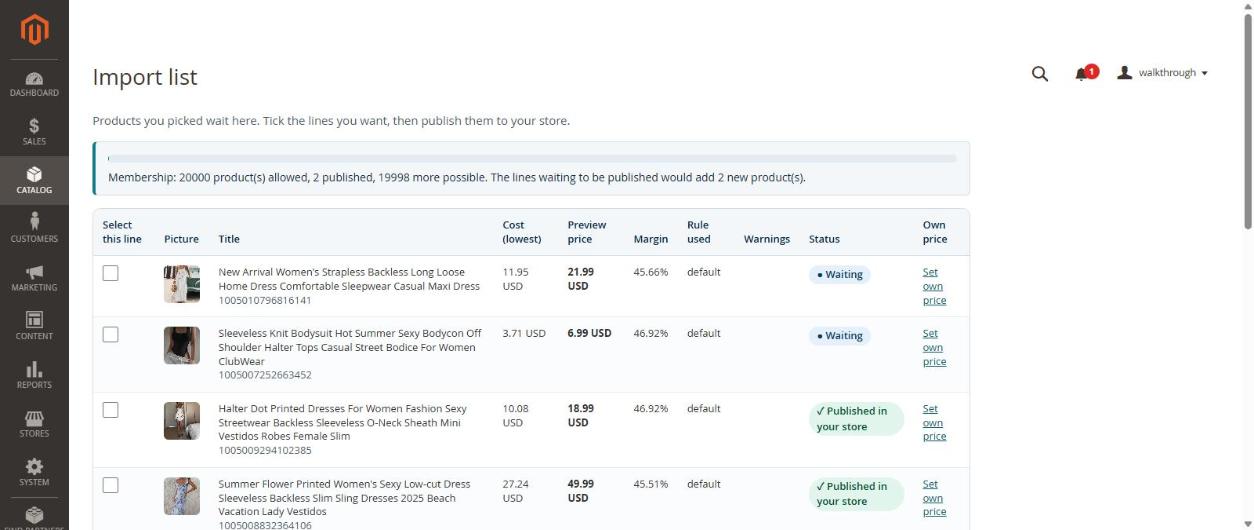Open the Catalog sidebar menu
Viewport: 1254px width, 530px height.
click(x=34, y=181)
